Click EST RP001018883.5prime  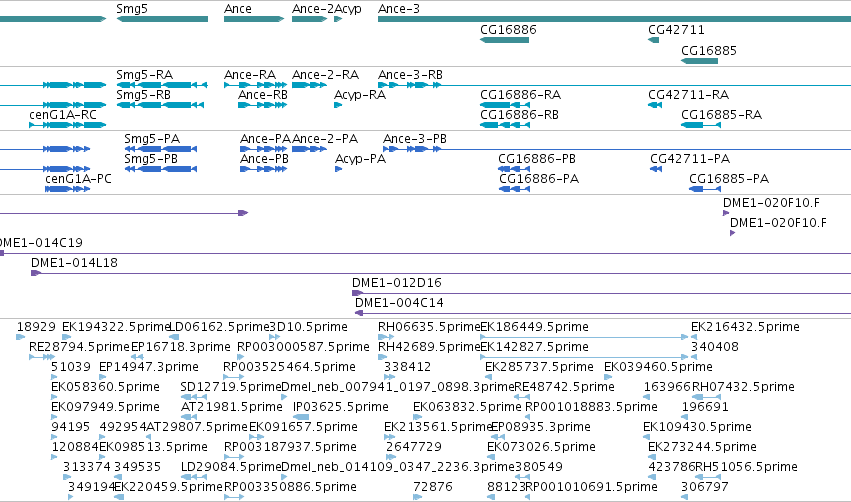click(x=592, y=407)
